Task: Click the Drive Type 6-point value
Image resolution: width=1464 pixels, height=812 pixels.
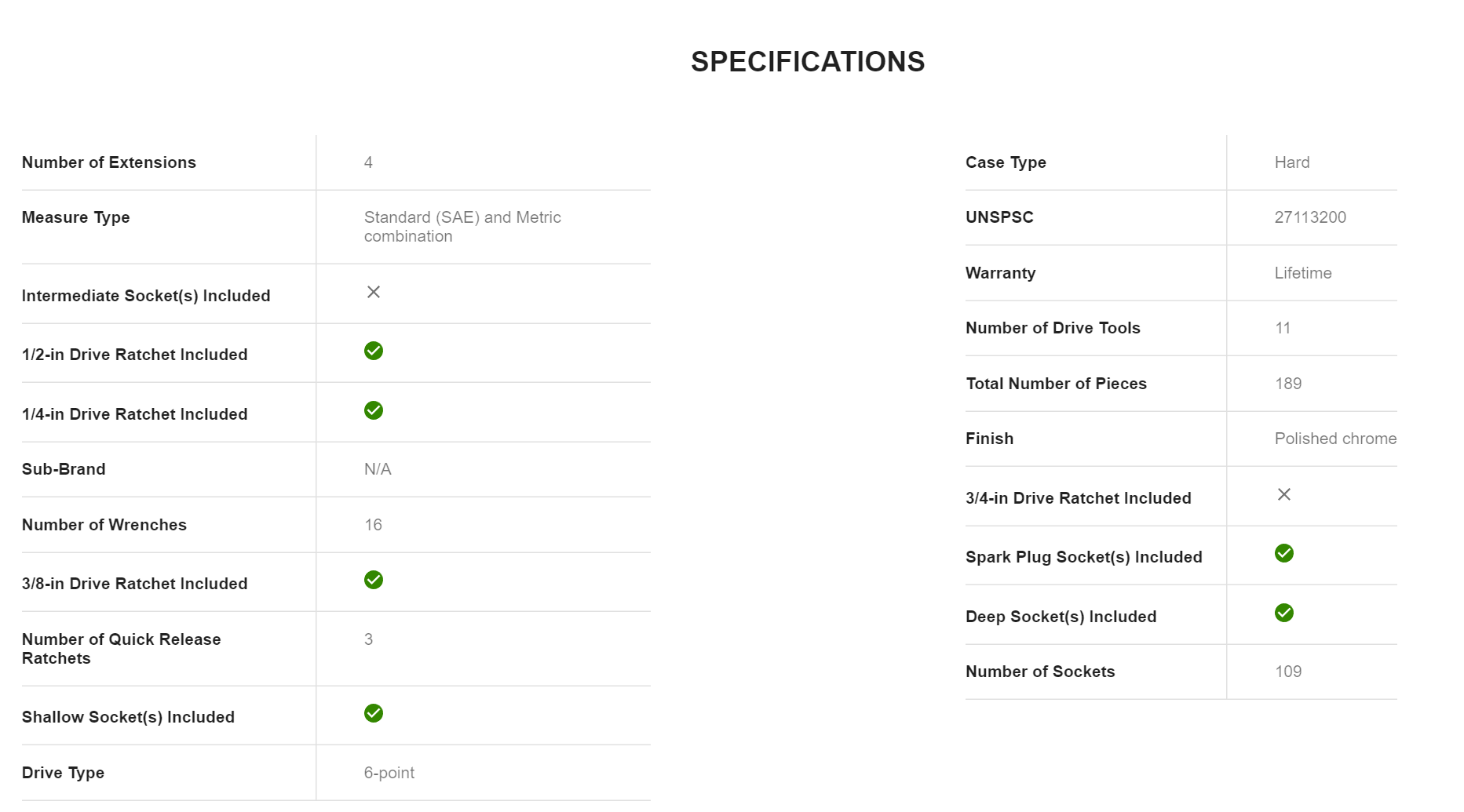Action: pos(389,773)
